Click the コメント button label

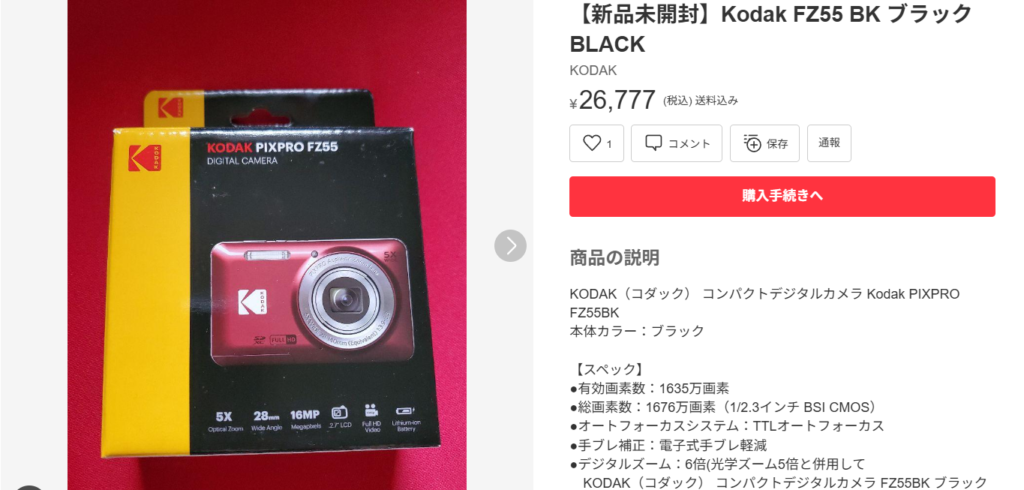[x=688, y=144]
